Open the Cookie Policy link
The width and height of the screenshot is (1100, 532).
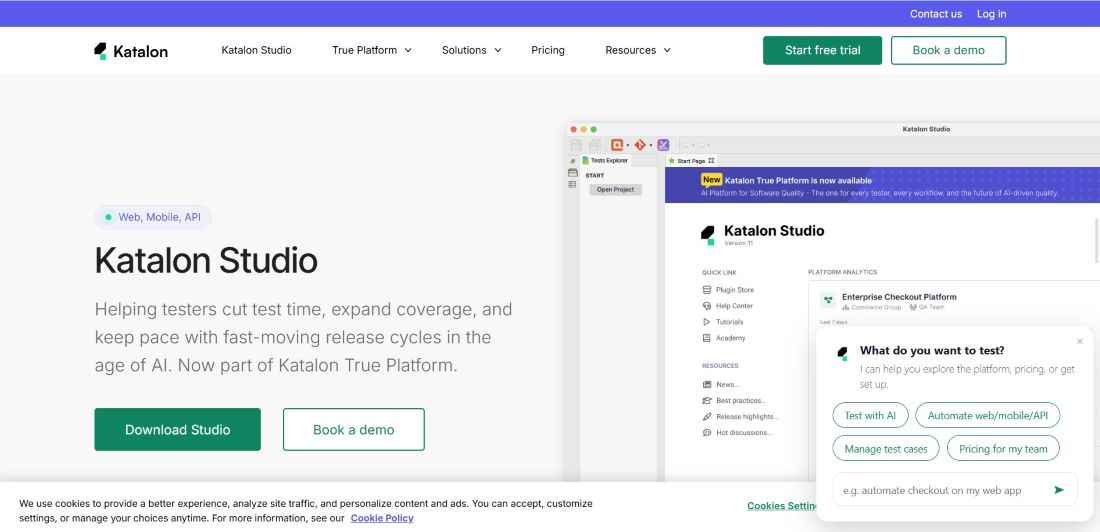pyautogui.click(x=382, y=519)
